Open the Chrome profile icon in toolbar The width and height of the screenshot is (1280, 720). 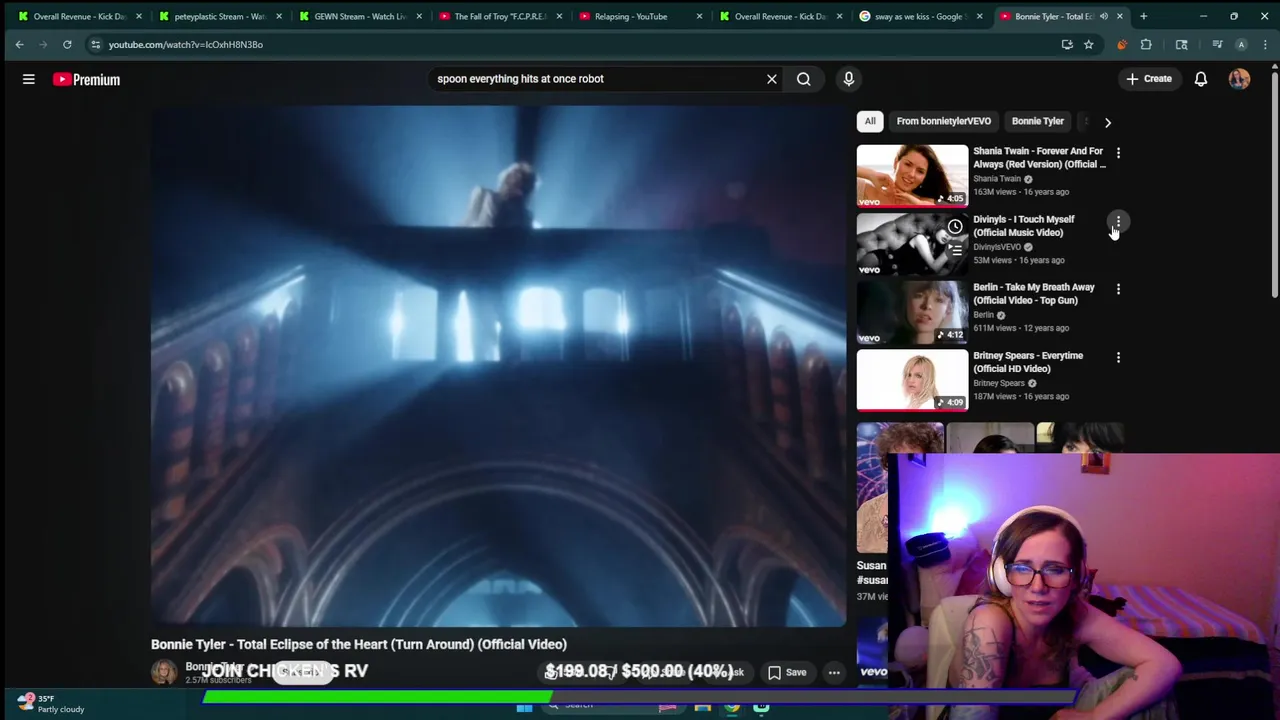(x=1241, y=44)
